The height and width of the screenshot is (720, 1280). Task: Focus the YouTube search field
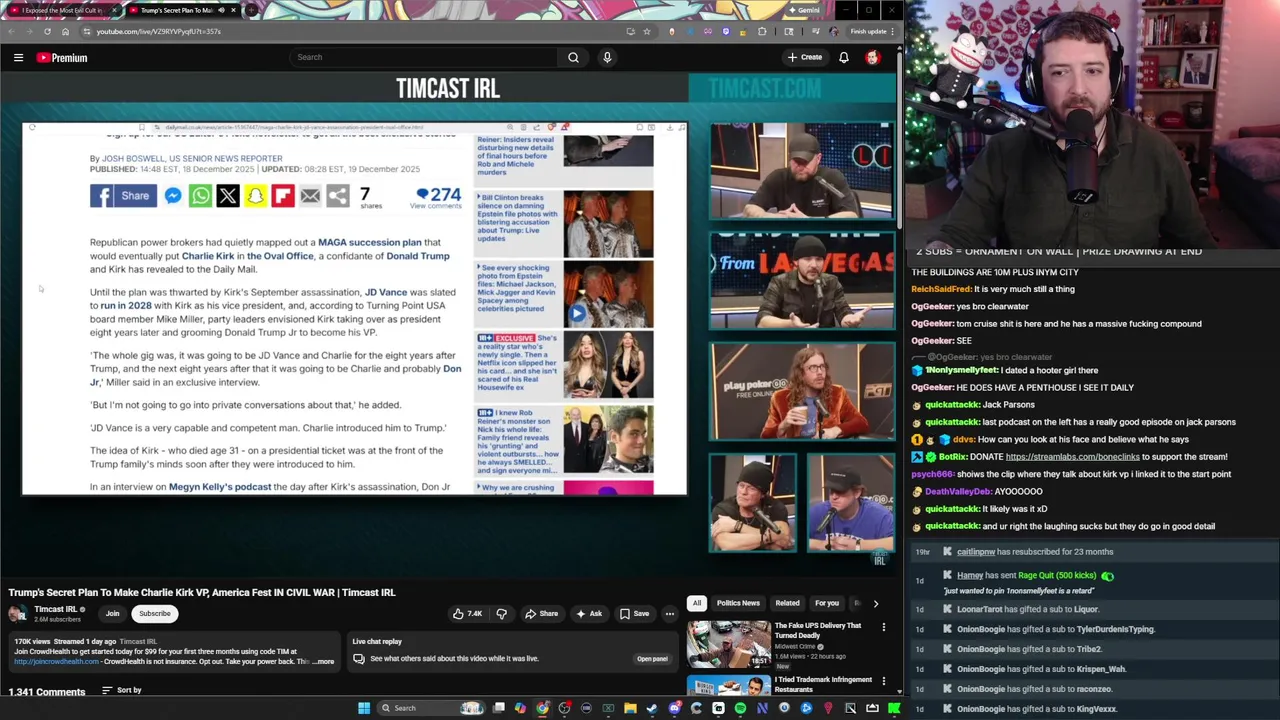pos(424,57)
